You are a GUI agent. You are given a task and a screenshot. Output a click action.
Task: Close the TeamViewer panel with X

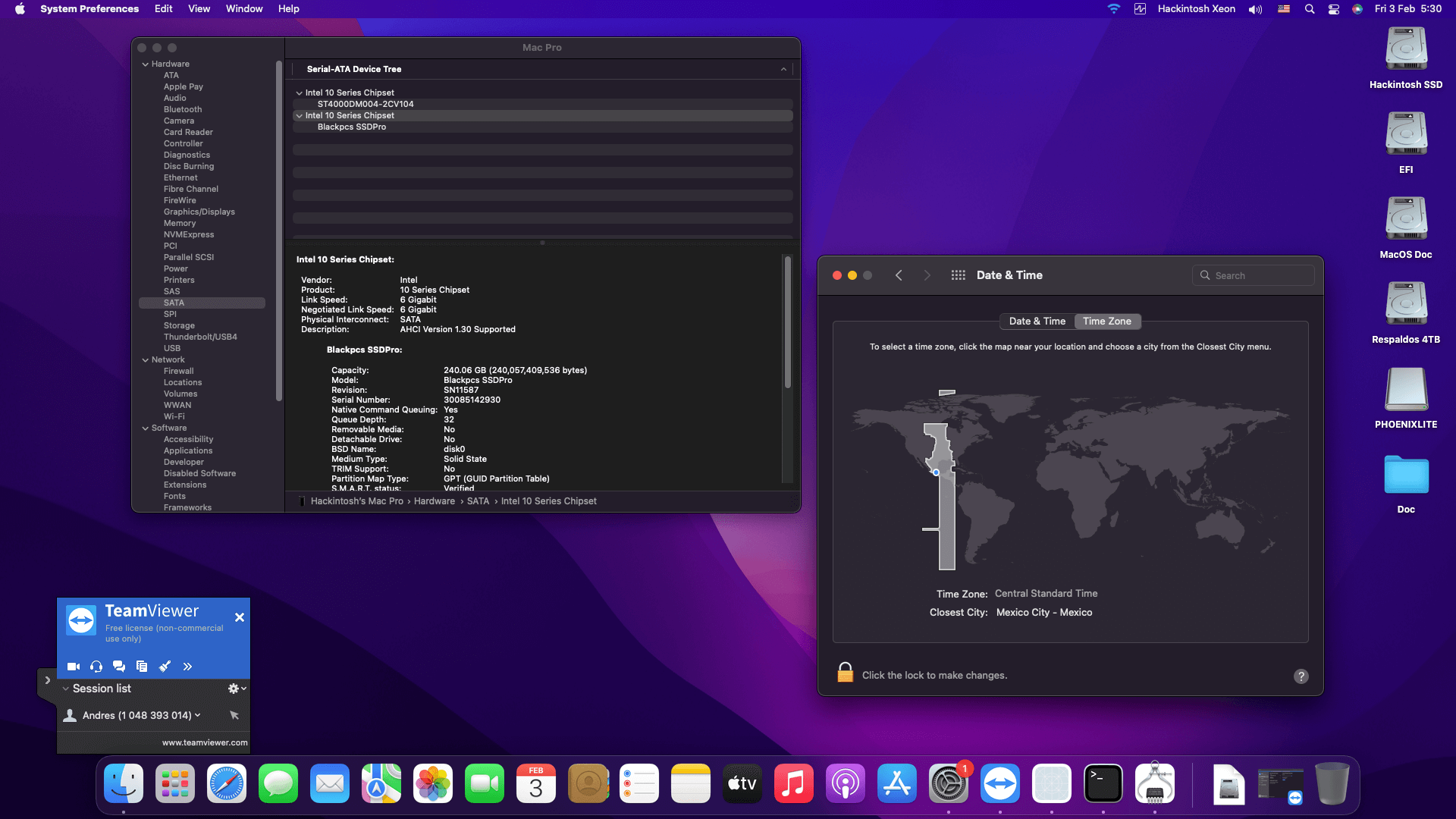[240, 617]
